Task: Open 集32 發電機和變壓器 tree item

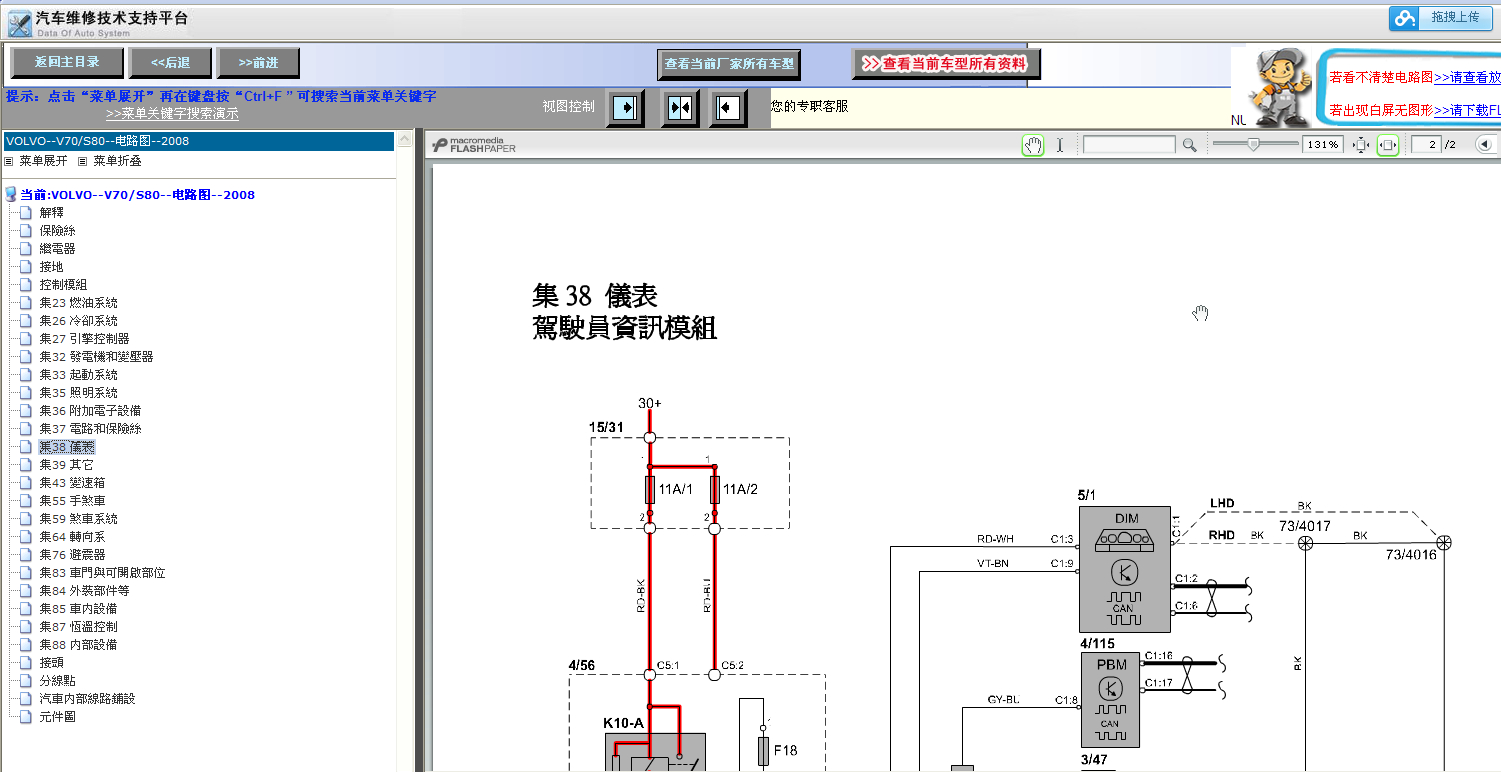Action: point(97,357)
